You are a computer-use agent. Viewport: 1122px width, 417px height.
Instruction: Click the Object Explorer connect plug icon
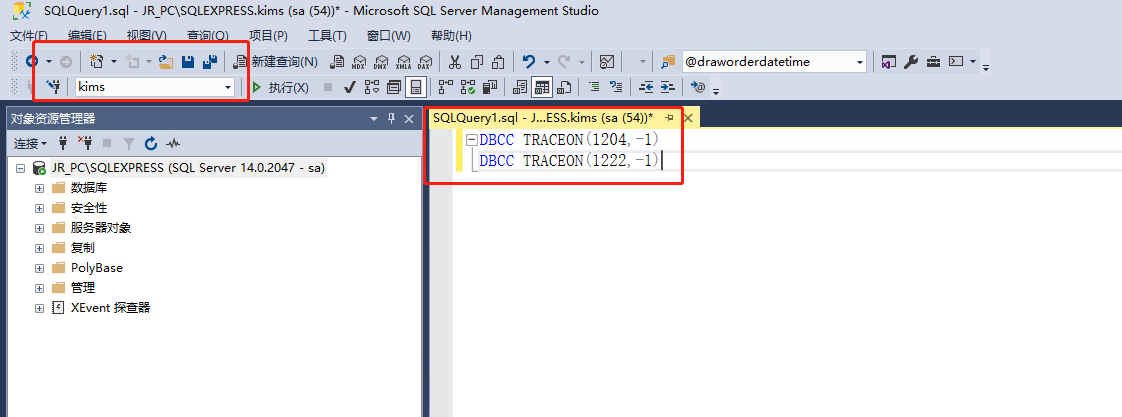62,144
